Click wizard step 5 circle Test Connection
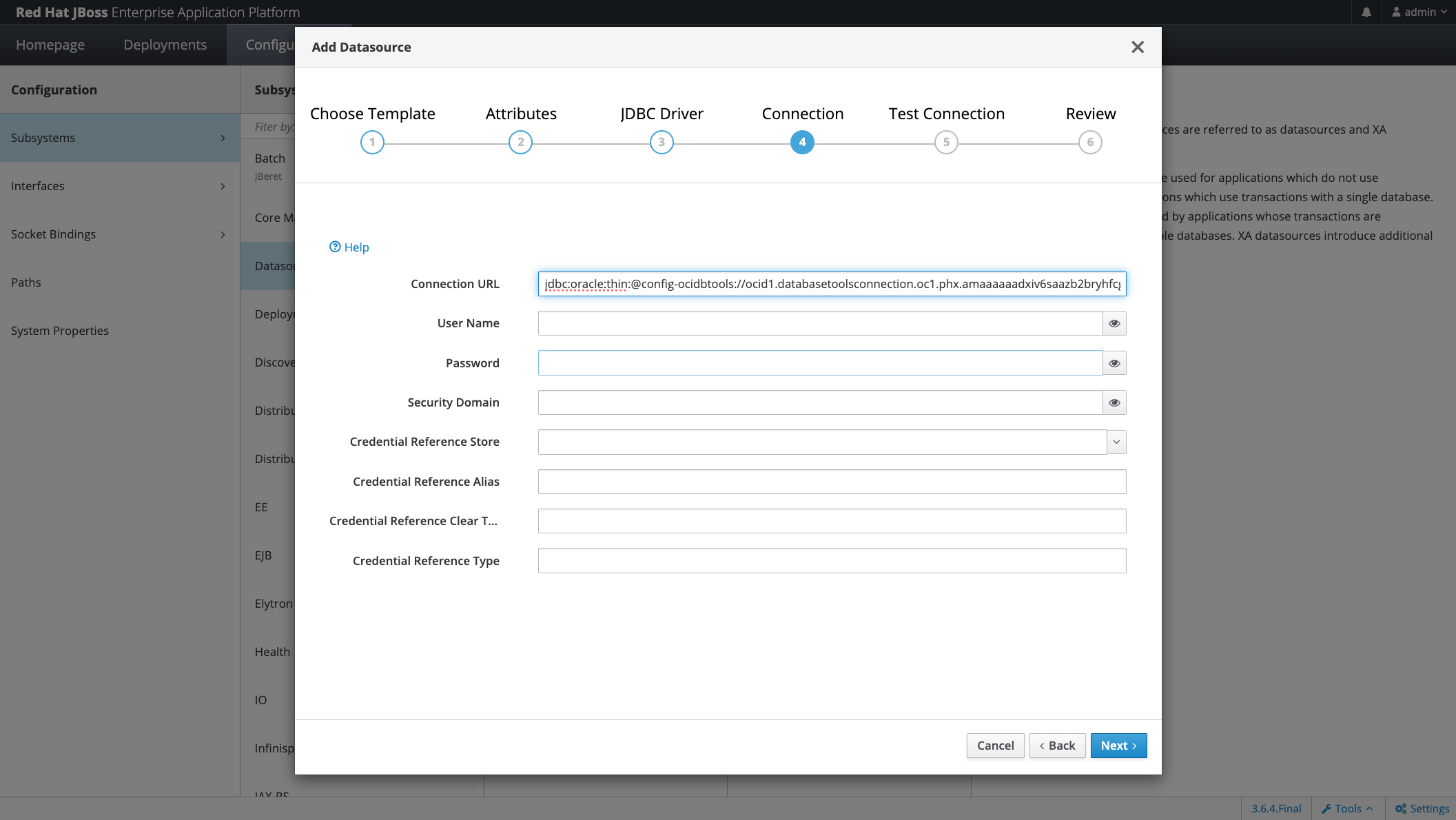 (x=946, y=143)
